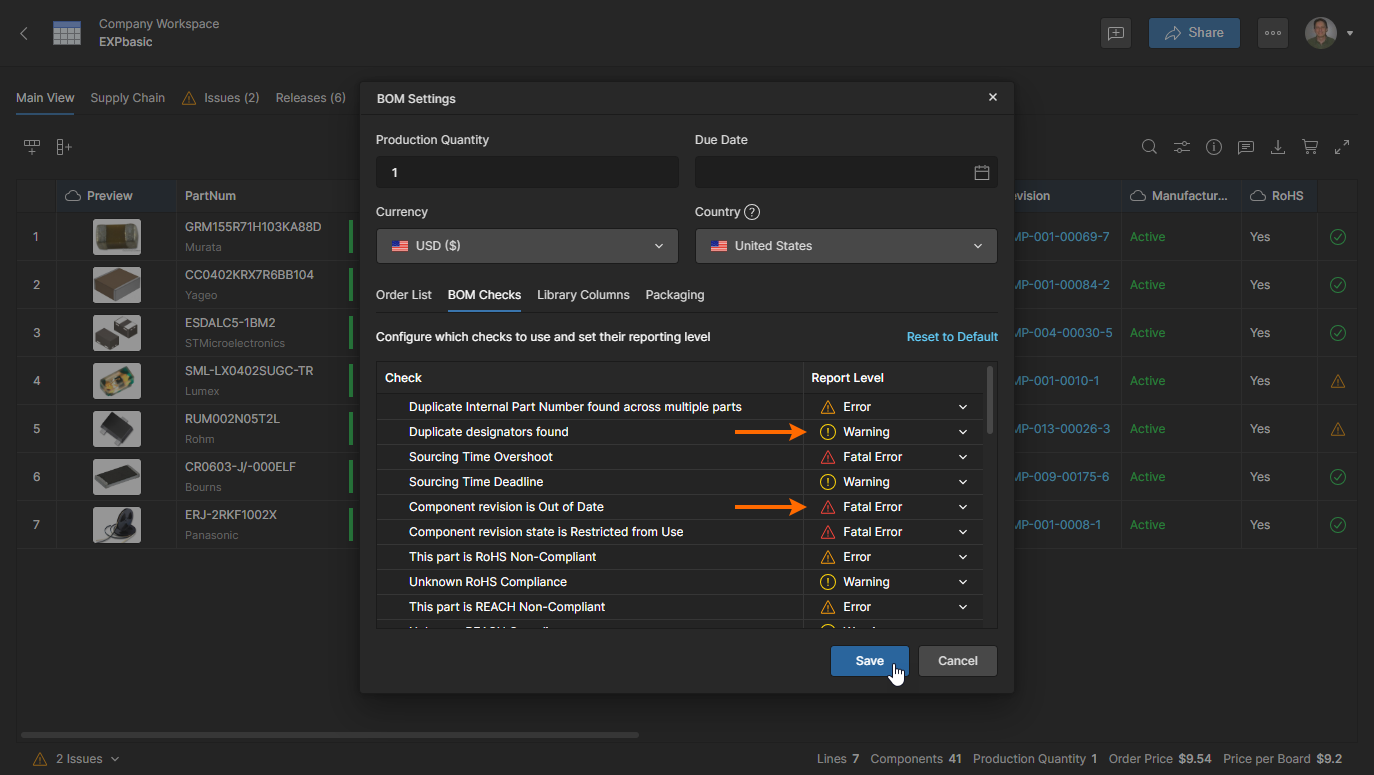The height and width of the screenshot is (775, 1374).
Task: Open the Currency USD dropdown
Action: tap(527, 246)
